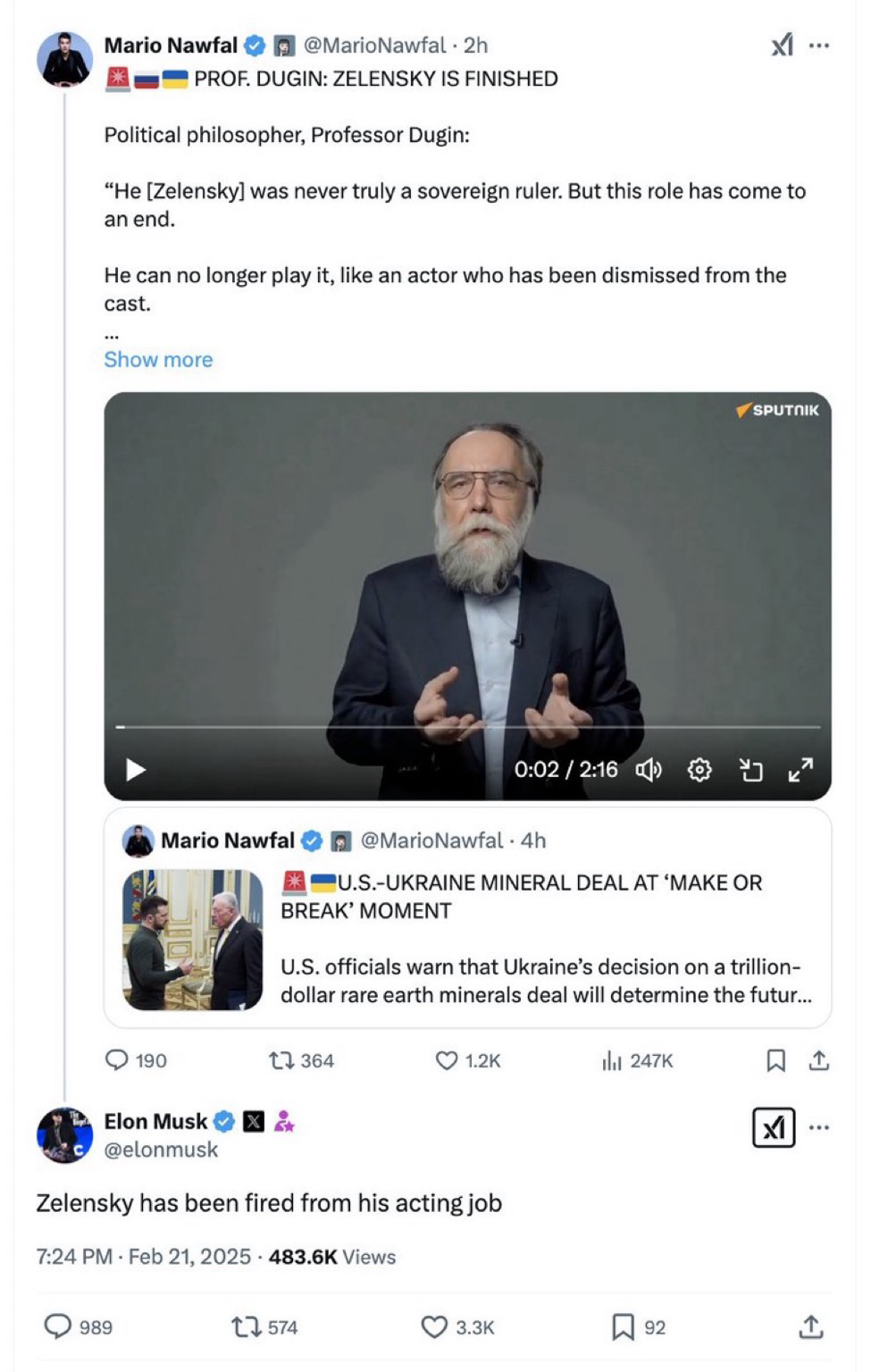Bookmark Elon Musk post showing 92
This screenshot has height=1372, width=871.
[638, 1327]
